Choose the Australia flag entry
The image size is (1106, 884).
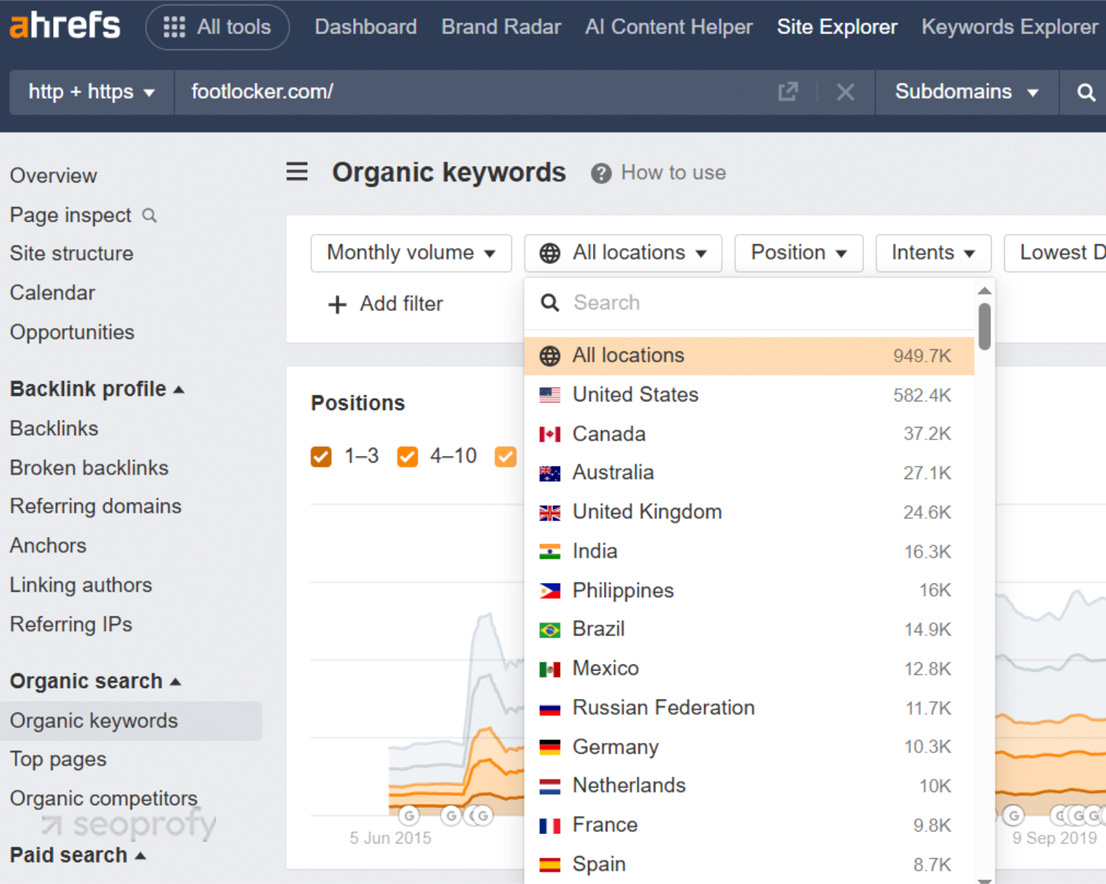[749, 473]
